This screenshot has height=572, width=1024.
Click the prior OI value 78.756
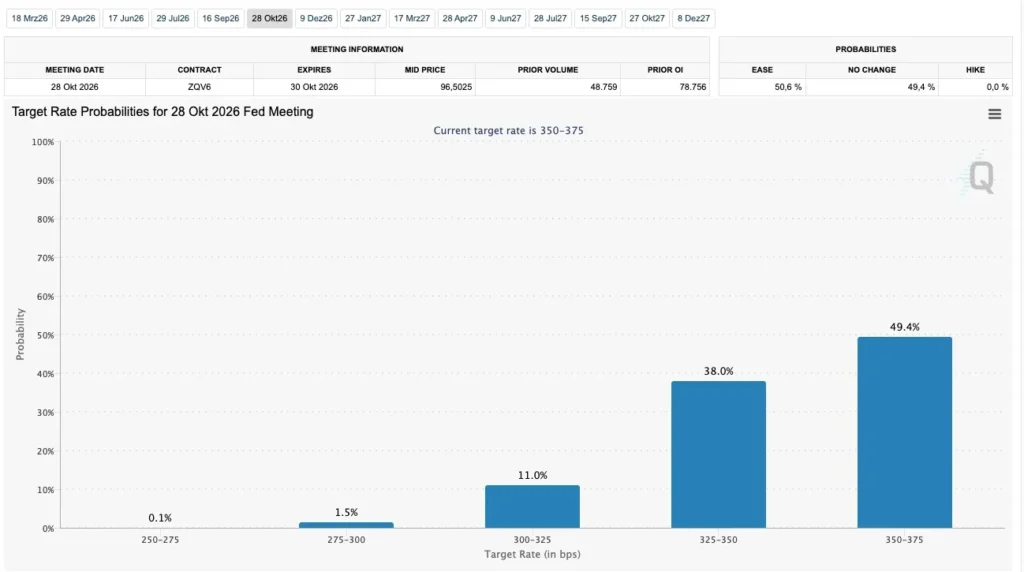tap(693, 87)
